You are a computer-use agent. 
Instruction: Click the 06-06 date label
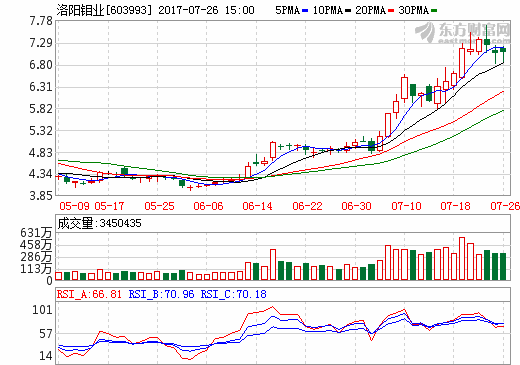coord(208,206)
